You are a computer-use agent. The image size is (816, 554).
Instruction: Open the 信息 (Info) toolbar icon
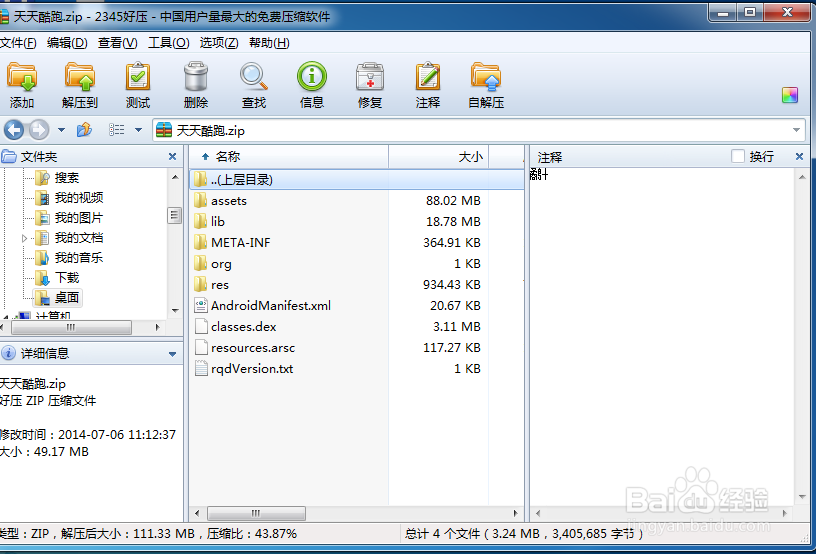312,85
